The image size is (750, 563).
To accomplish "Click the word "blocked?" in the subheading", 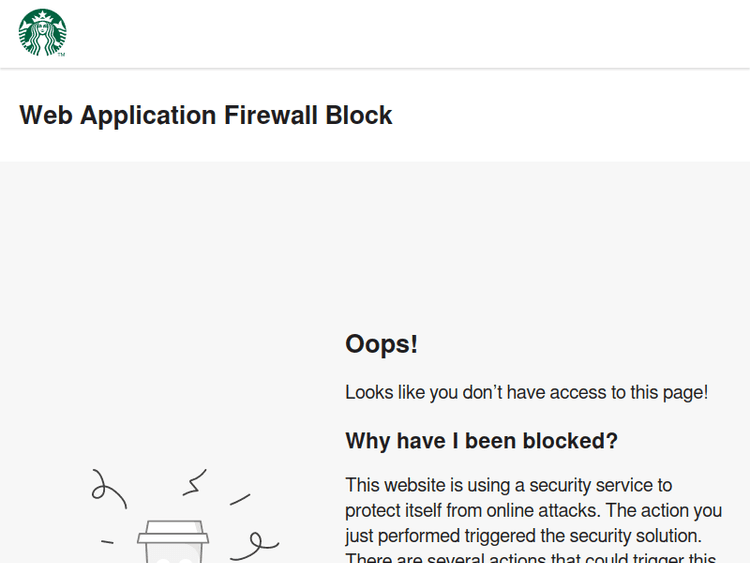I will 573,441.
